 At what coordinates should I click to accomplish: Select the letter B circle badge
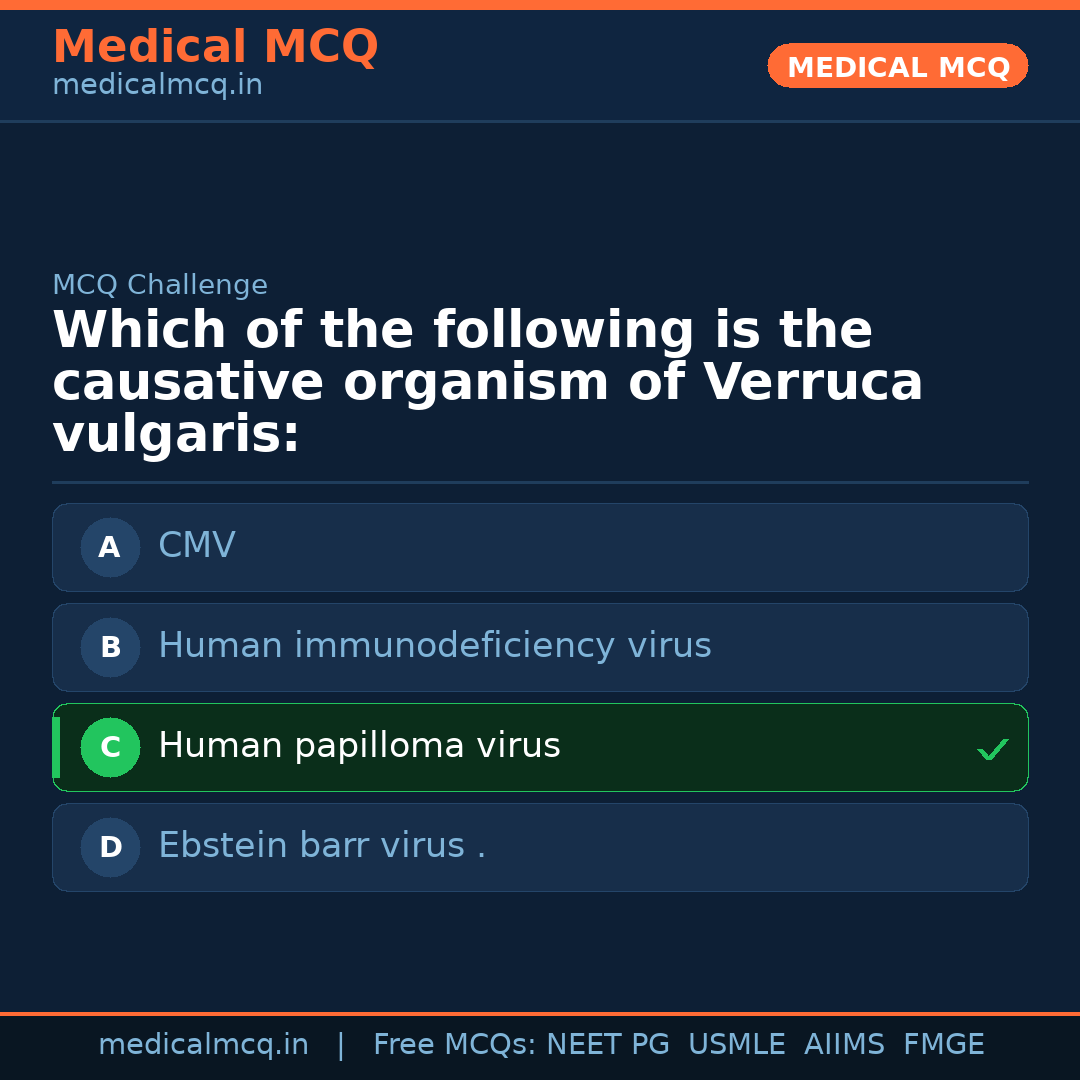pos(110,647)
